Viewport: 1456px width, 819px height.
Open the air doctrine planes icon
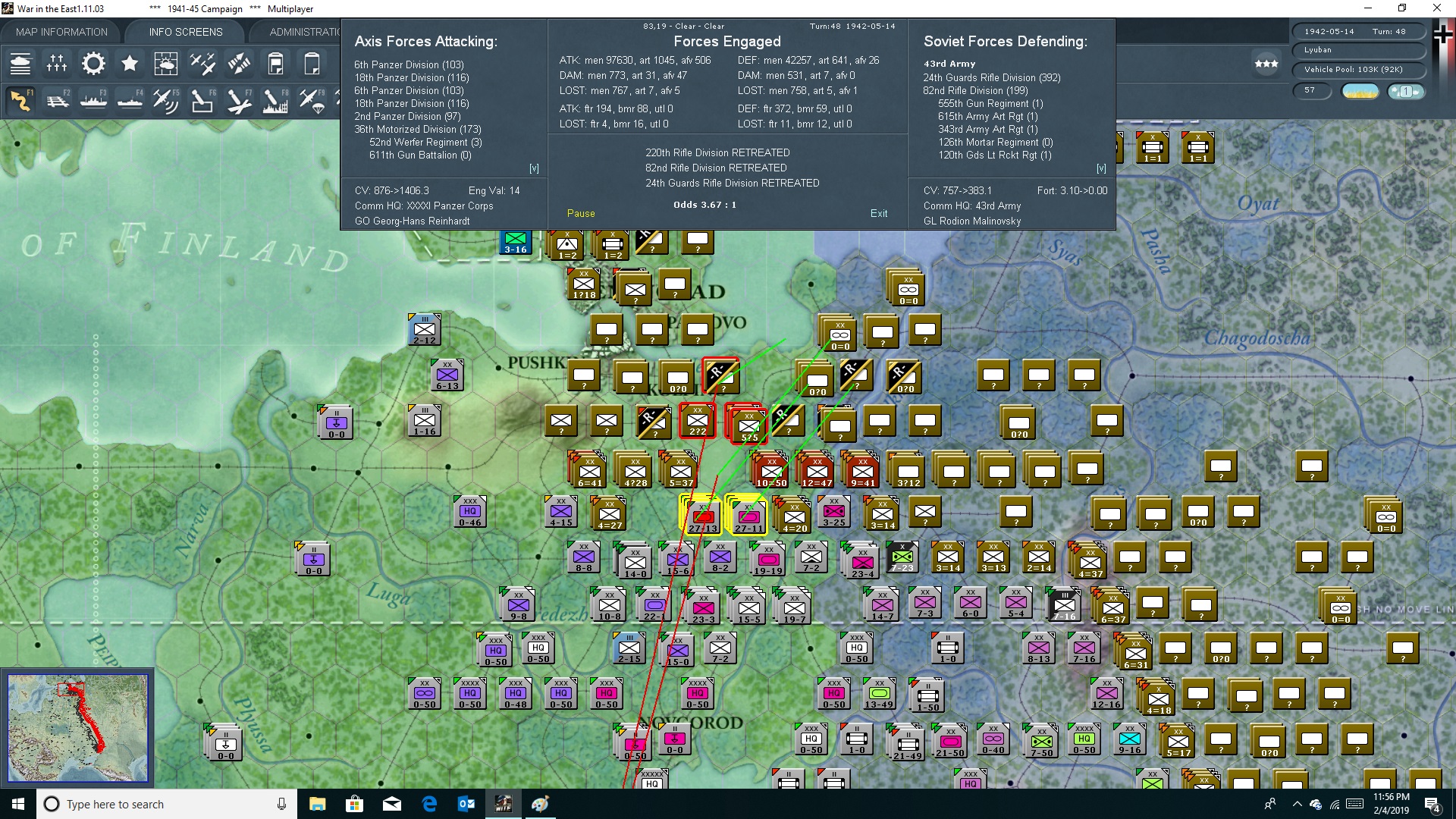(x=202, y=64)
